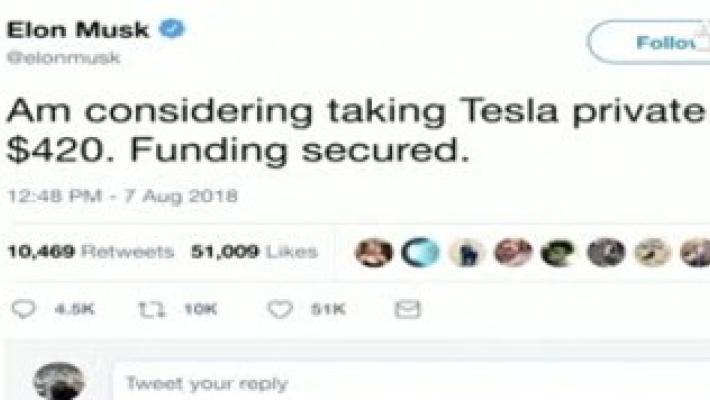Click the 10K retweet count
Viewport: 710px width, 400px height.
(x=200, y=311)
